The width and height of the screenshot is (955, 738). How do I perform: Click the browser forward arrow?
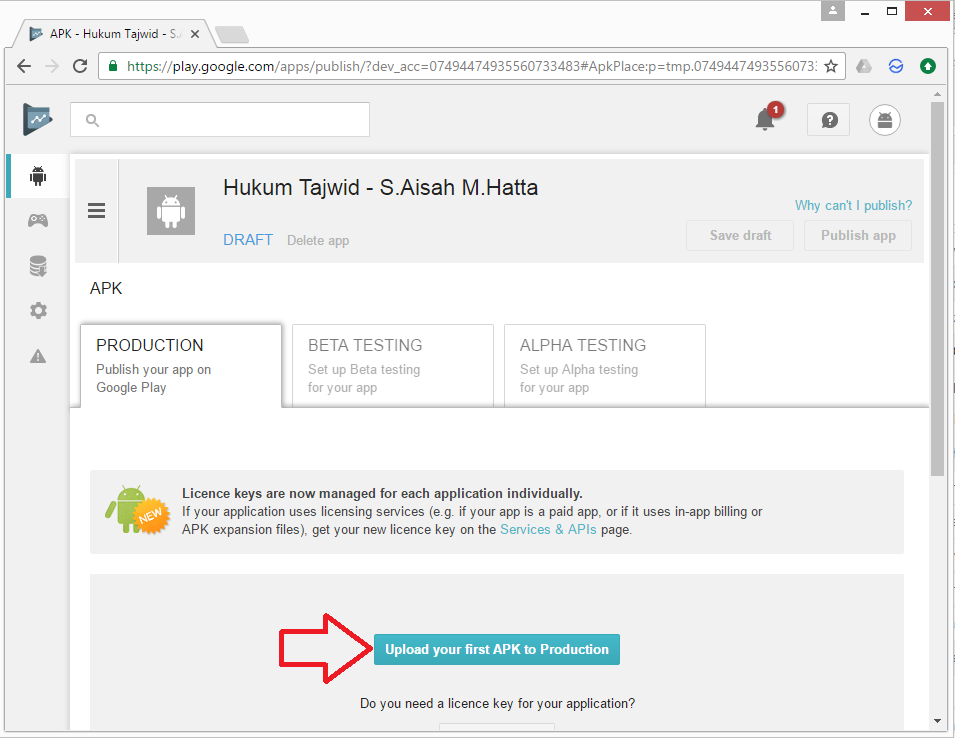pyautogui.click(x=52, y=66)
